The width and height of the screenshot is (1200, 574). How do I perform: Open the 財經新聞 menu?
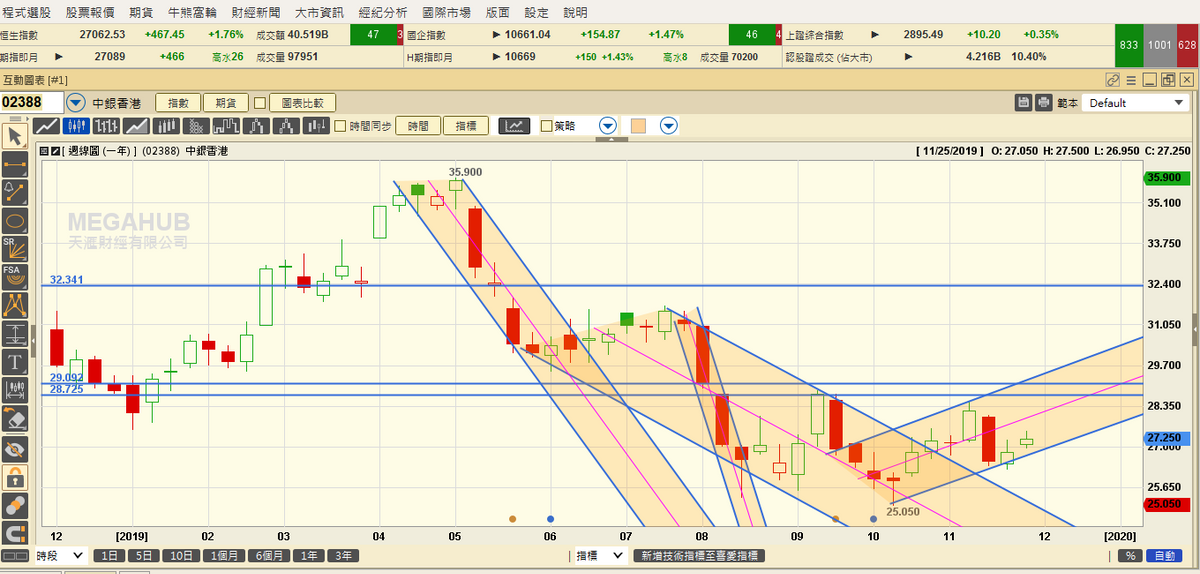255,12
